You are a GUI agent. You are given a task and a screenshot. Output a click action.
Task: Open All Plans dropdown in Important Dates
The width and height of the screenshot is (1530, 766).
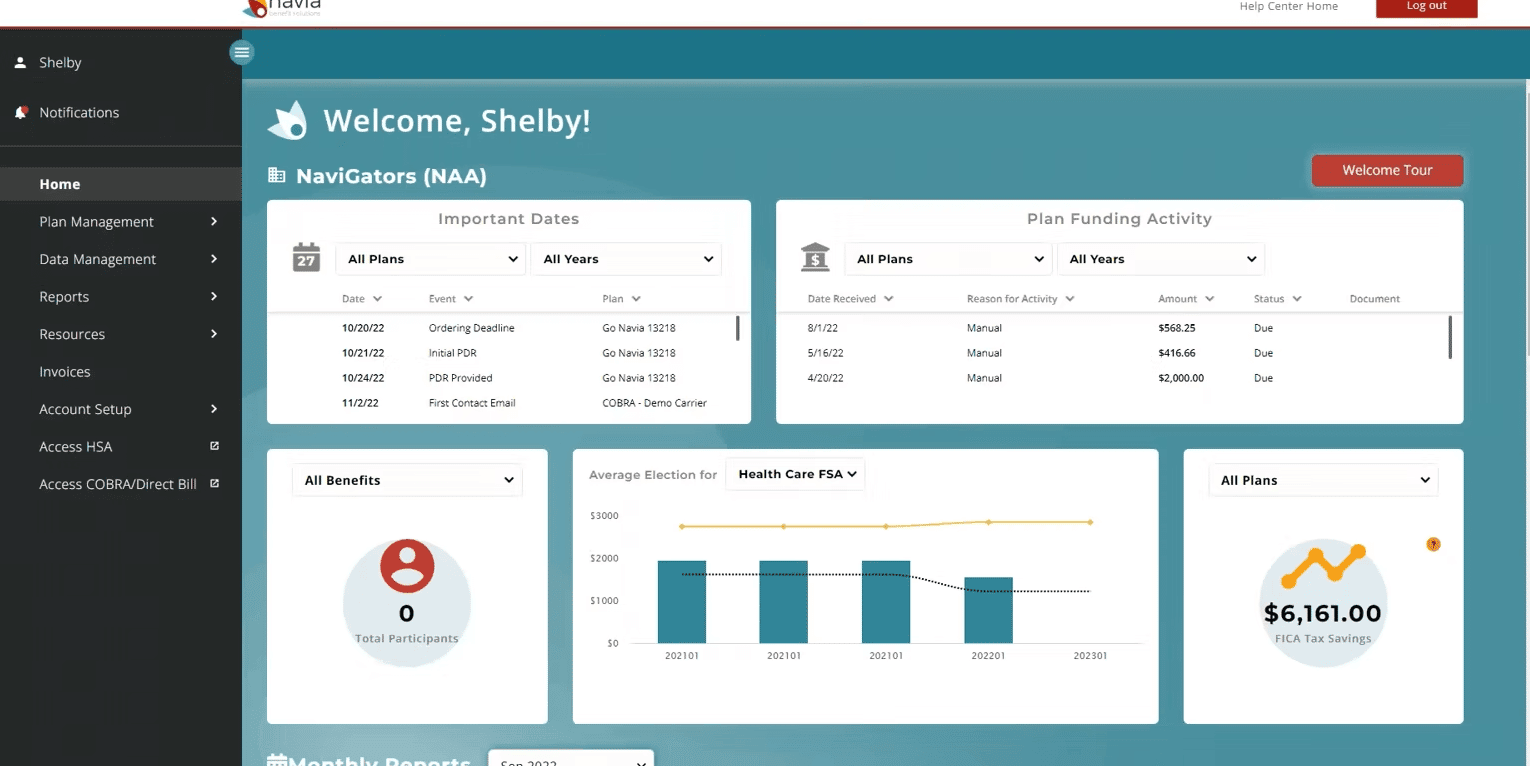pos(431,259)
